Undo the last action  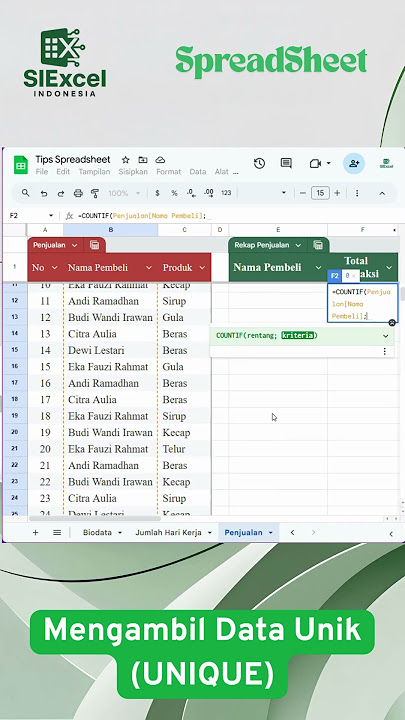tap(44, 193)
